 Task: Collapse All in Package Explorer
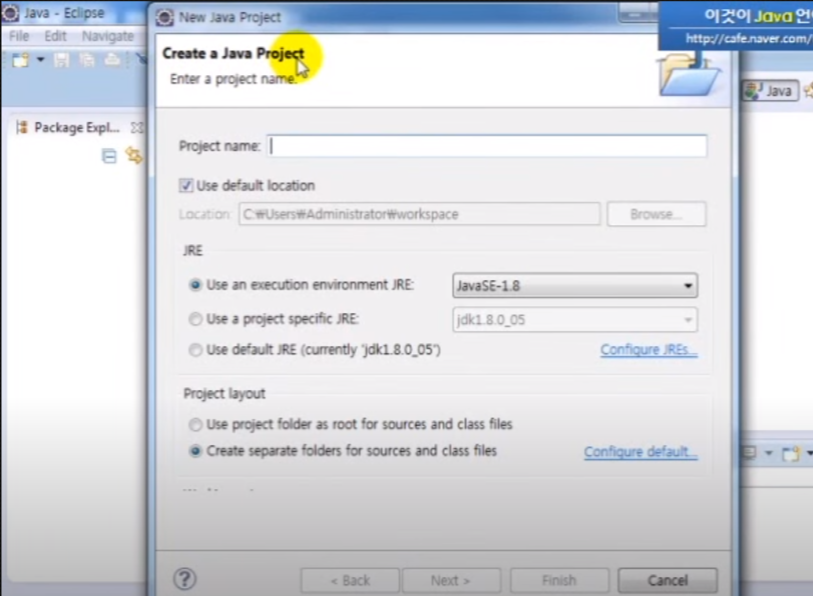click(109, 156)
